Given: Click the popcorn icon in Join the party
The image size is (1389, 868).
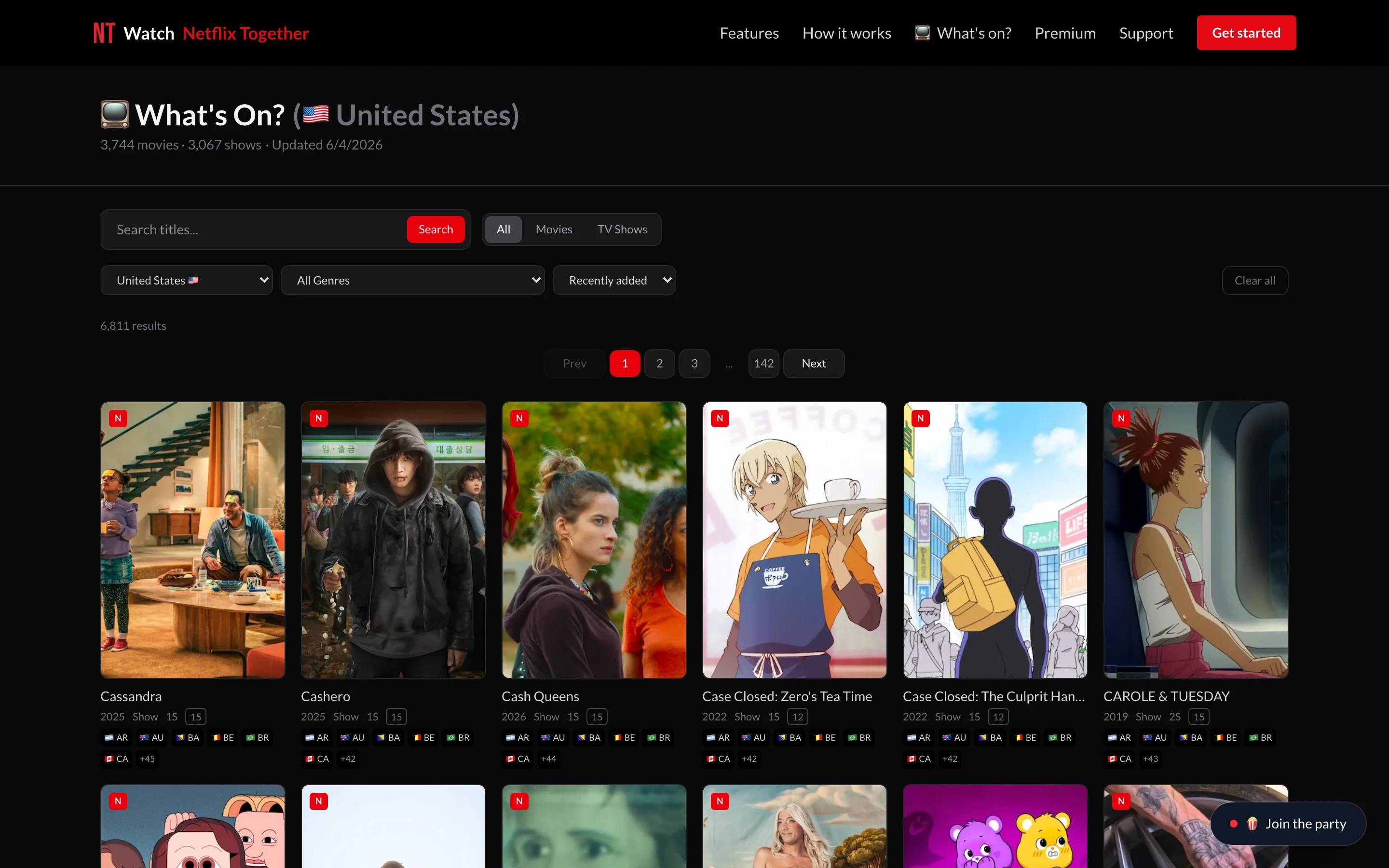Looking at the screenshot, I should pos(1252,824).
